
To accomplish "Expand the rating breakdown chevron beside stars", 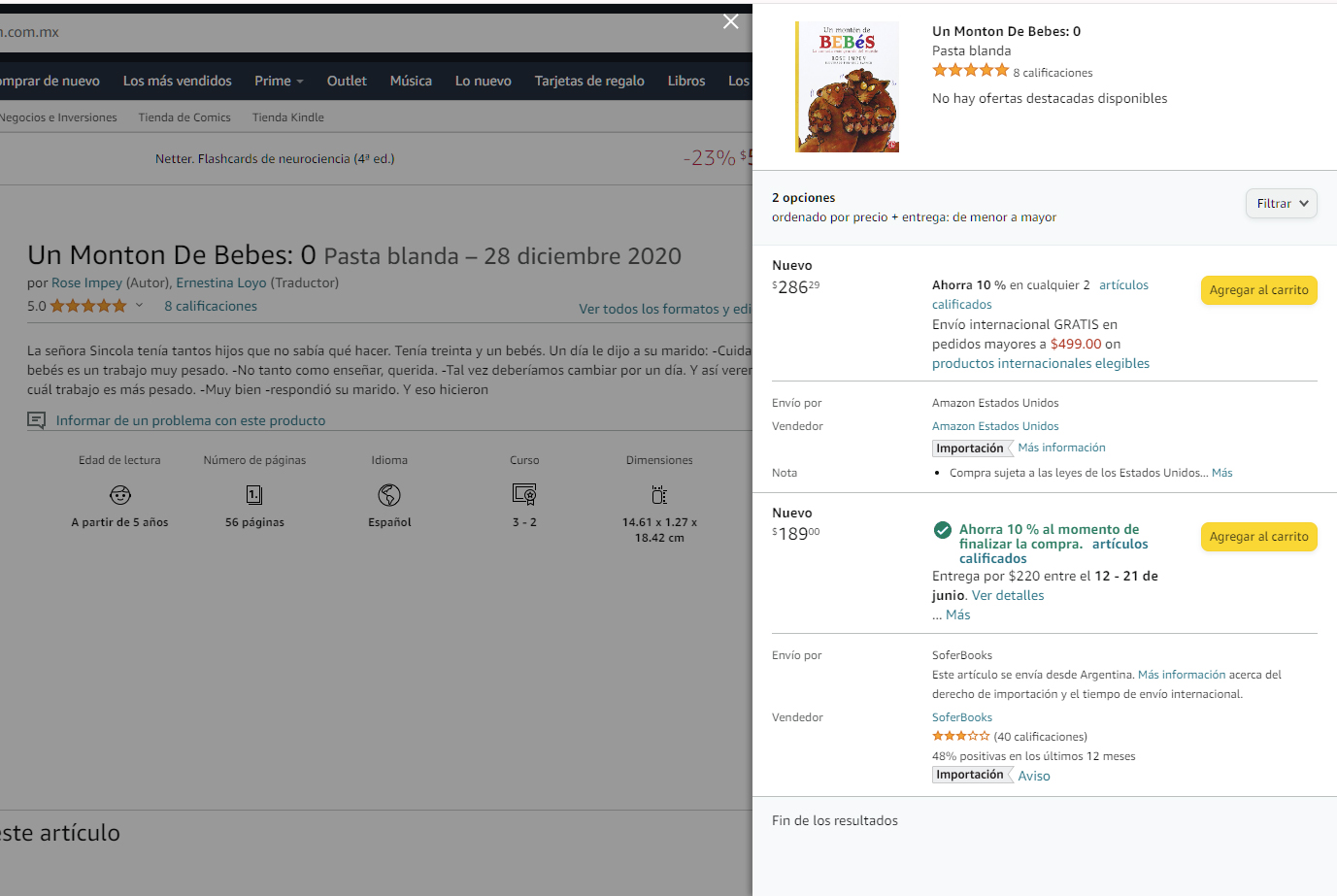I will click(x=139, y=305).
